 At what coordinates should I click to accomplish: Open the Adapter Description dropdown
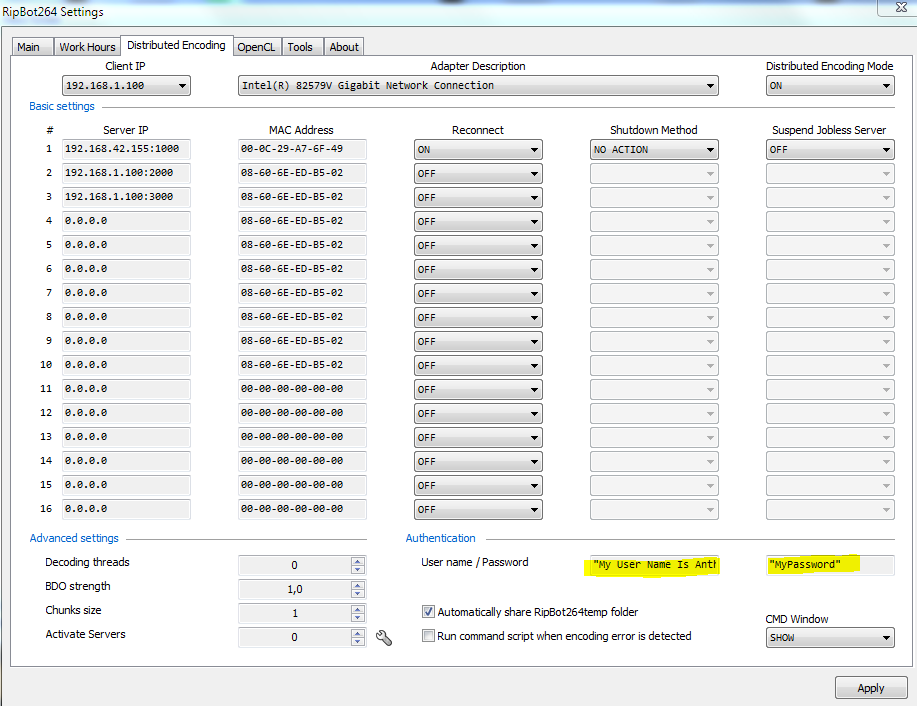click(x=478, y=86)
